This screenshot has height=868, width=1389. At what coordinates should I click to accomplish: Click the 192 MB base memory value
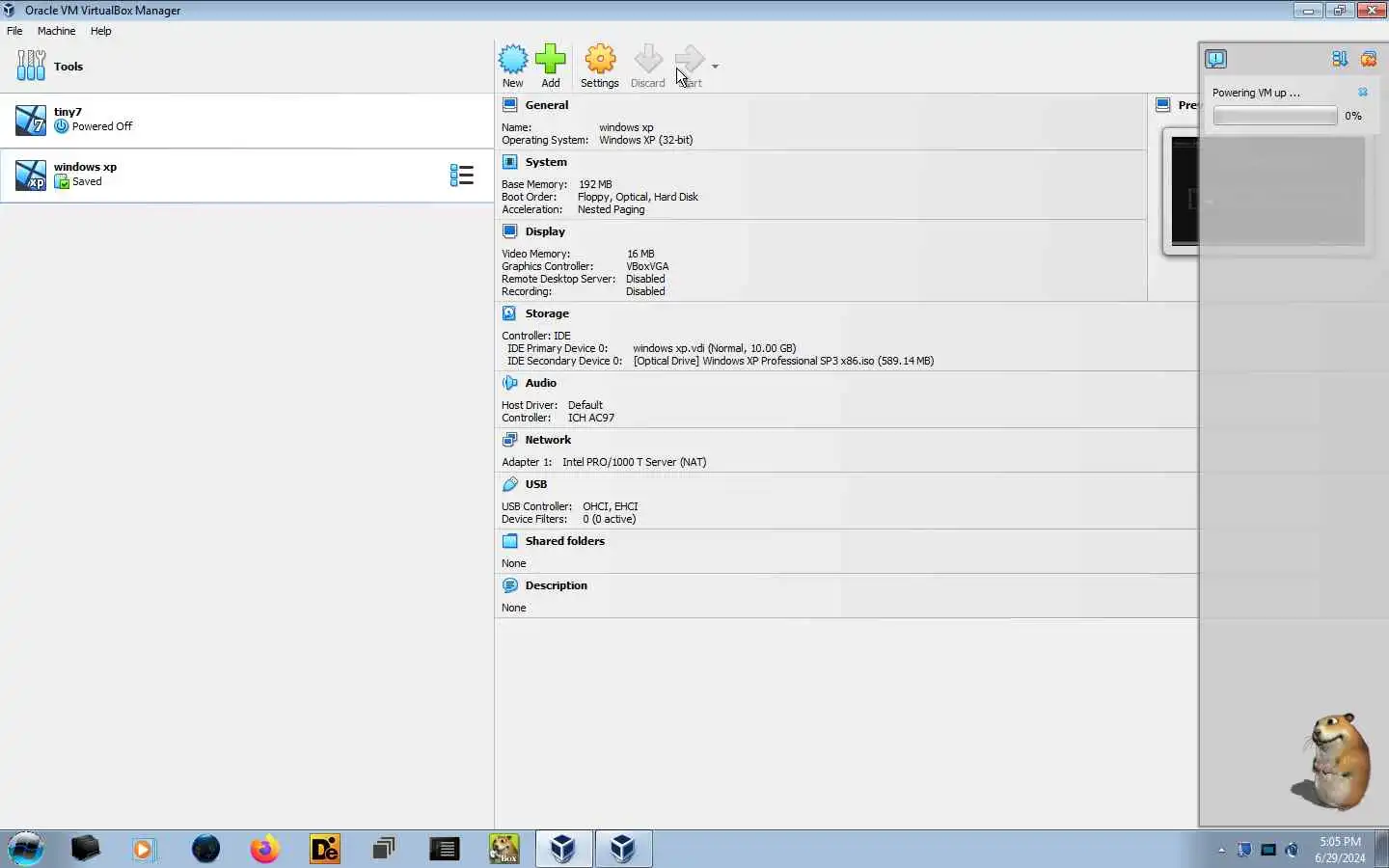(595, 184)
